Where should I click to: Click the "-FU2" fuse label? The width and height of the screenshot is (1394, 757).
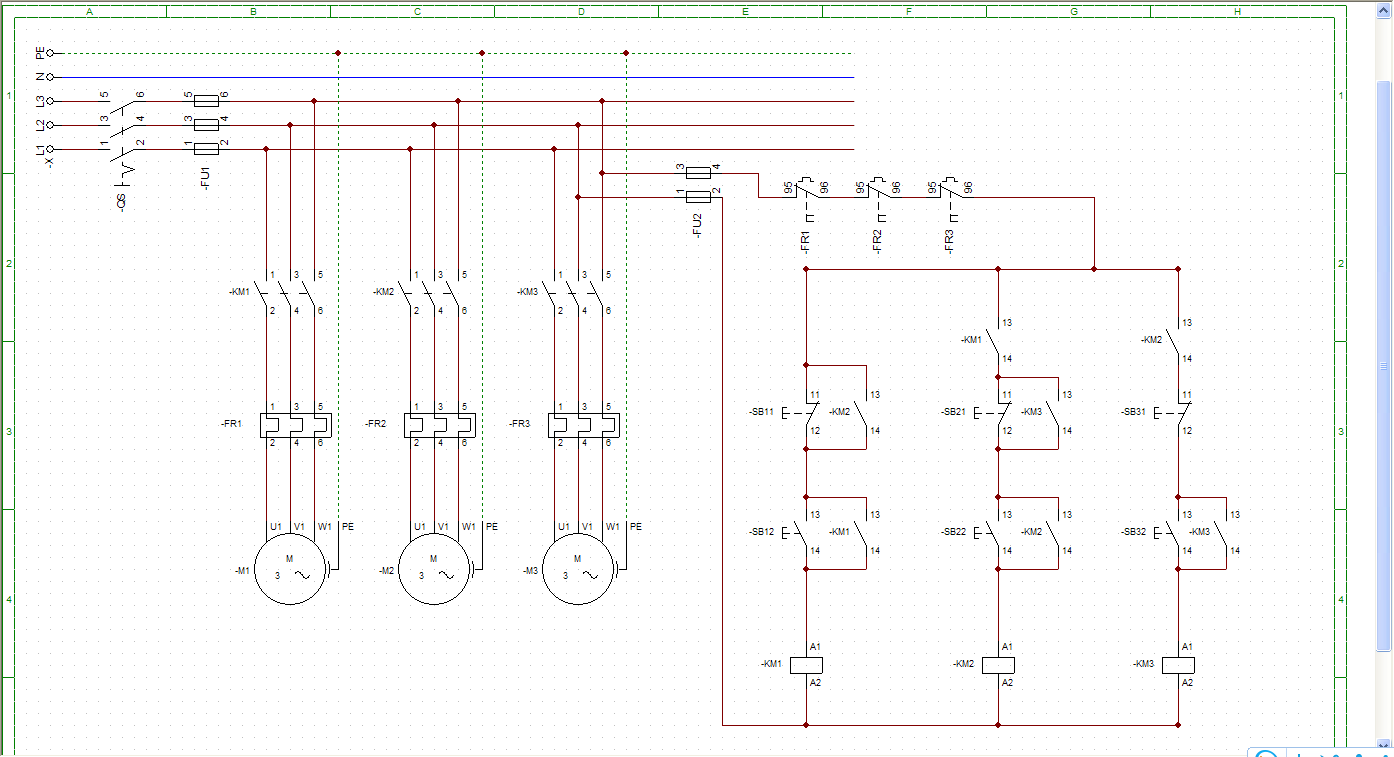[x=698, y=225]
